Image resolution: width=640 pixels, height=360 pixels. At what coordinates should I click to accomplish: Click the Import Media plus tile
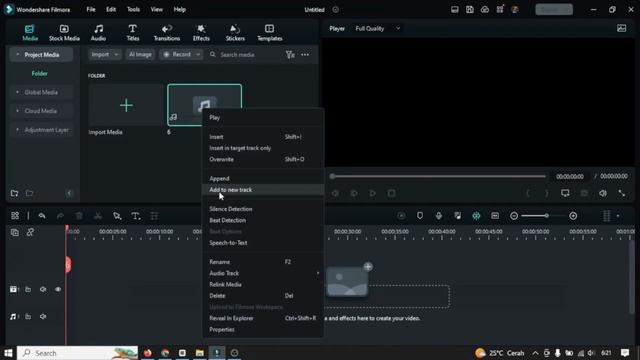click(126, 105)
